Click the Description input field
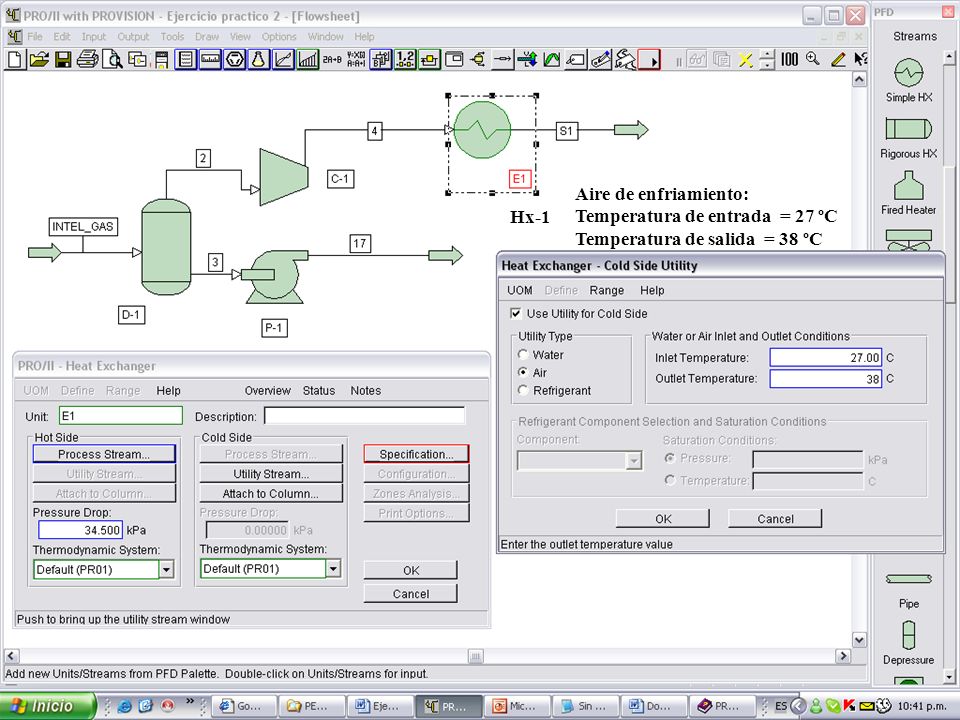 365,416
